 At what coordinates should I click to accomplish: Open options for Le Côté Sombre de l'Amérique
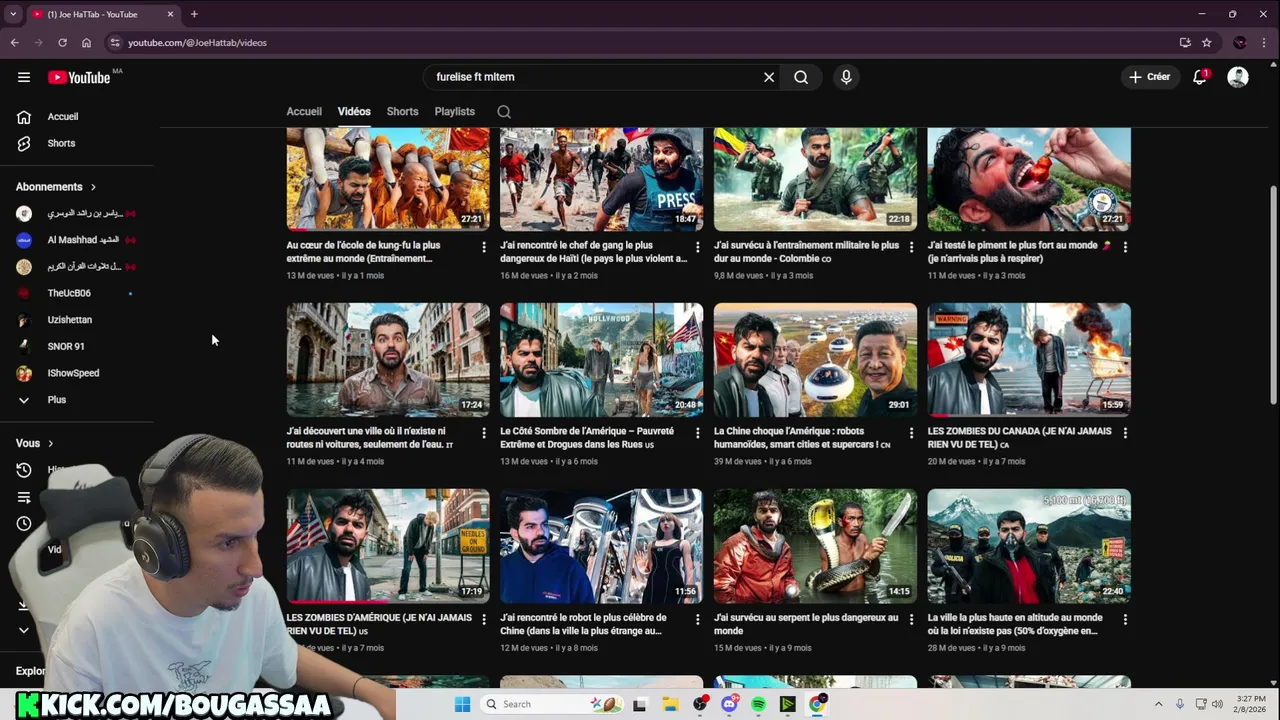point(698,433)
